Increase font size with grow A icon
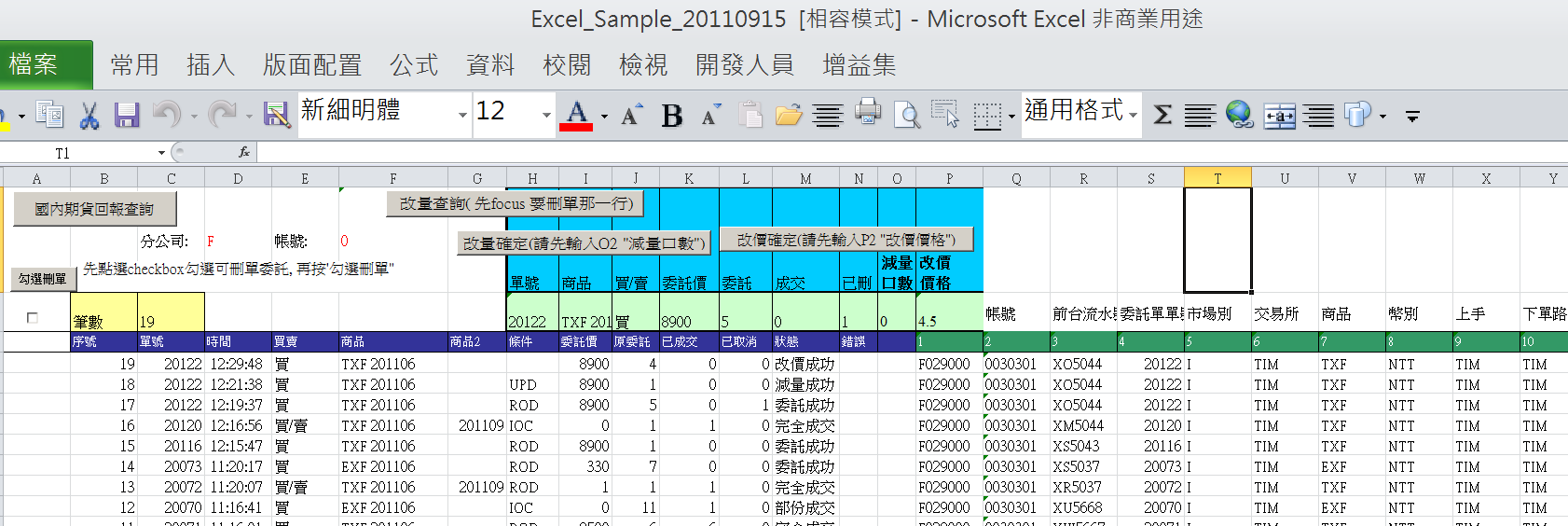Viewport: 1568px width, 526px height. click(631, 115)
